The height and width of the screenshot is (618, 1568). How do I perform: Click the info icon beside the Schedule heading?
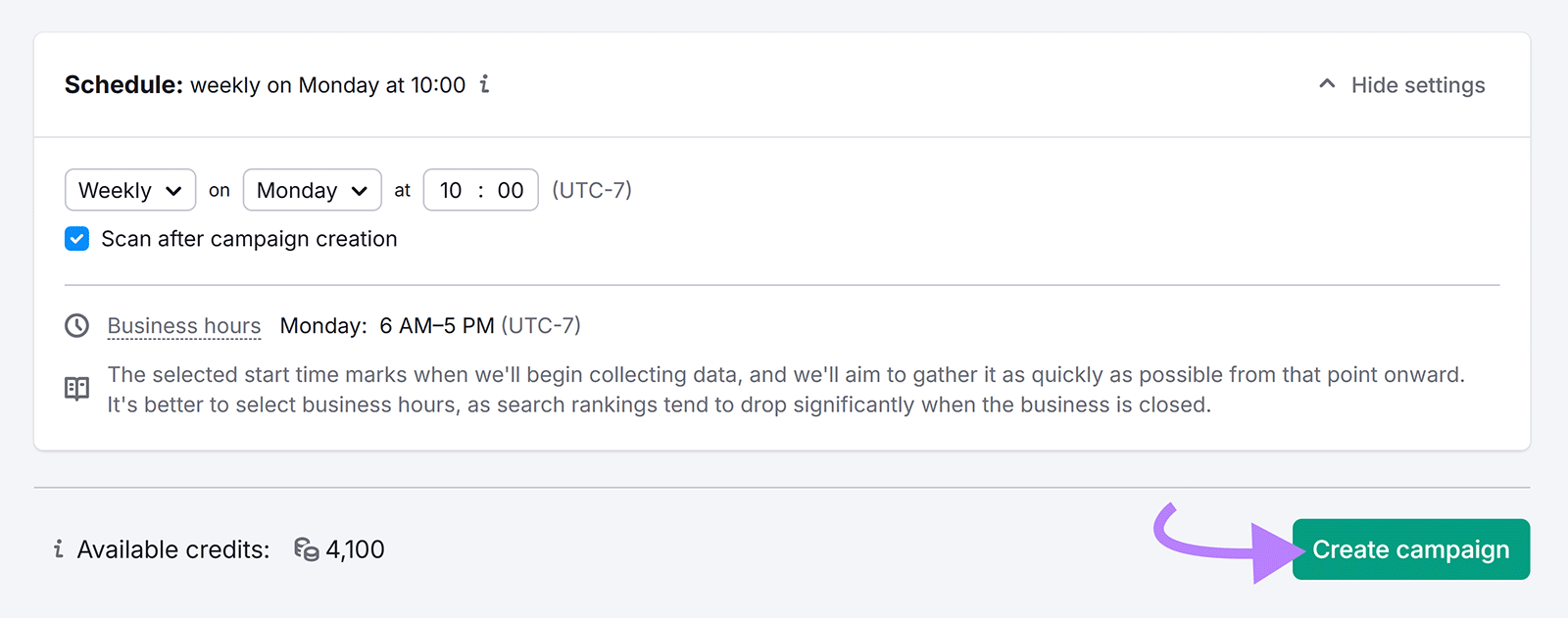coord(484,84)
